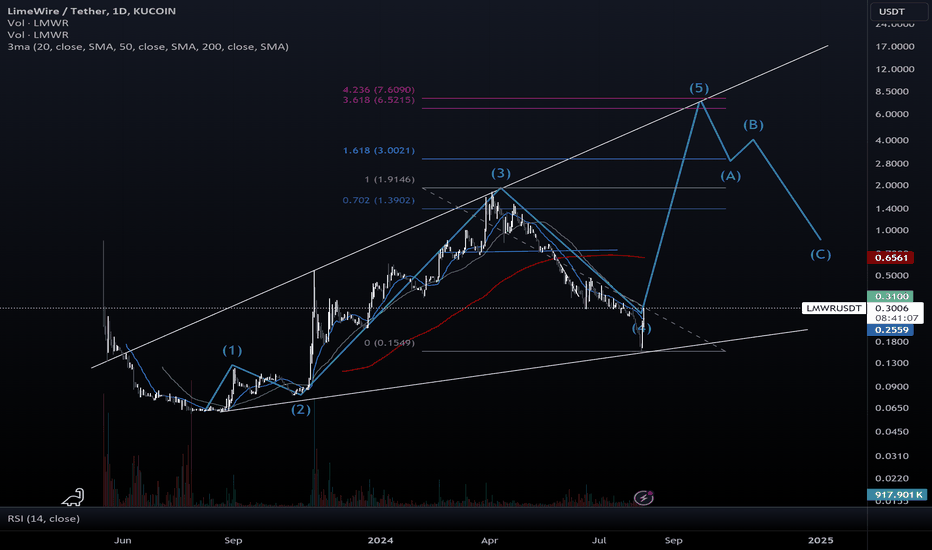Select the 3ma SMA indicator legend

tap(148, 46)
